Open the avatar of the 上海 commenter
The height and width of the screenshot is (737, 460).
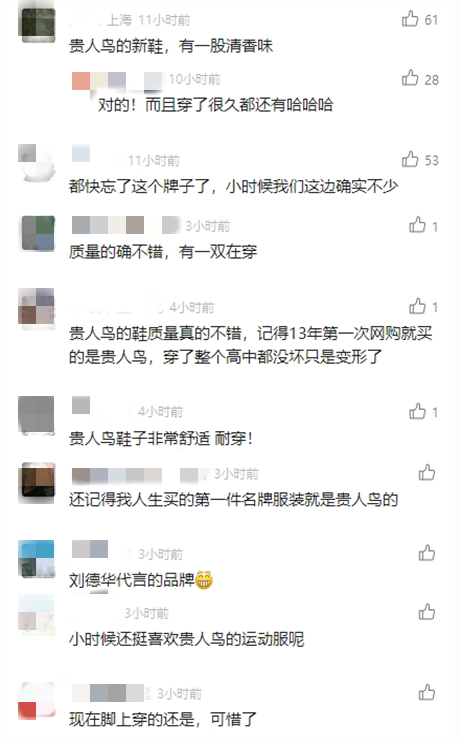point(37,24)
